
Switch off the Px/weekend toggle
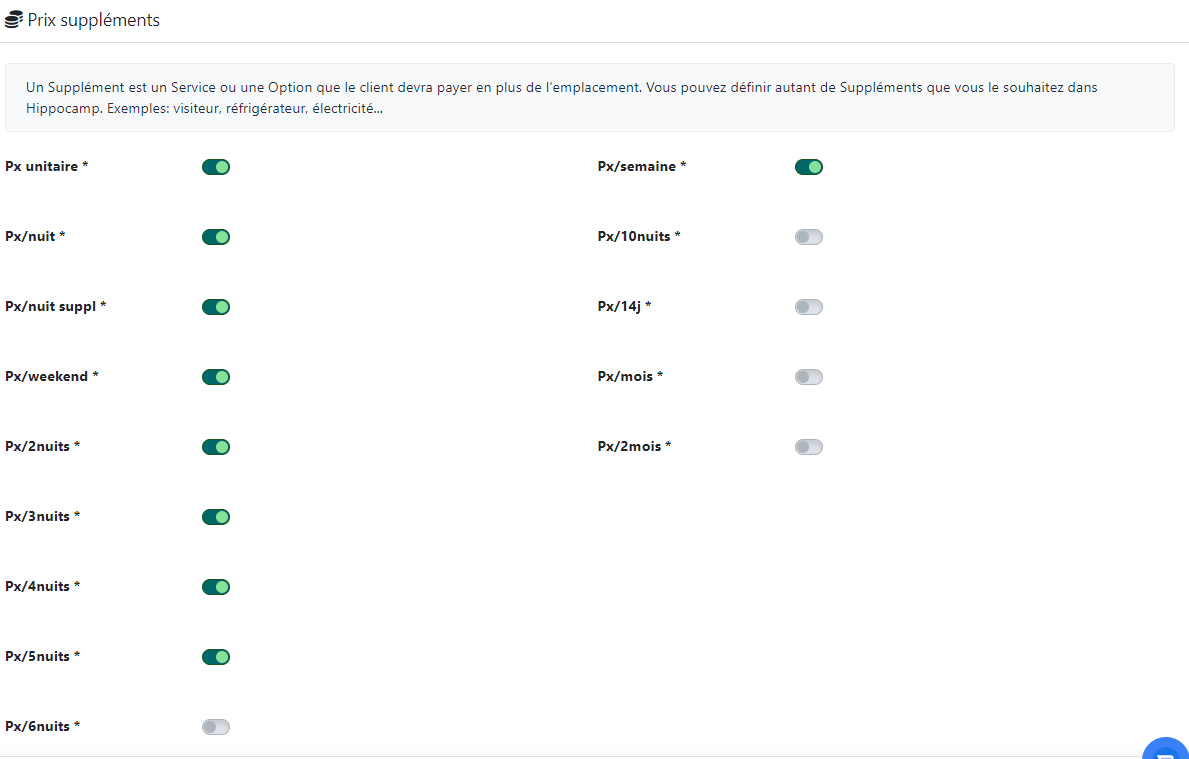click(x=216, y=377)
